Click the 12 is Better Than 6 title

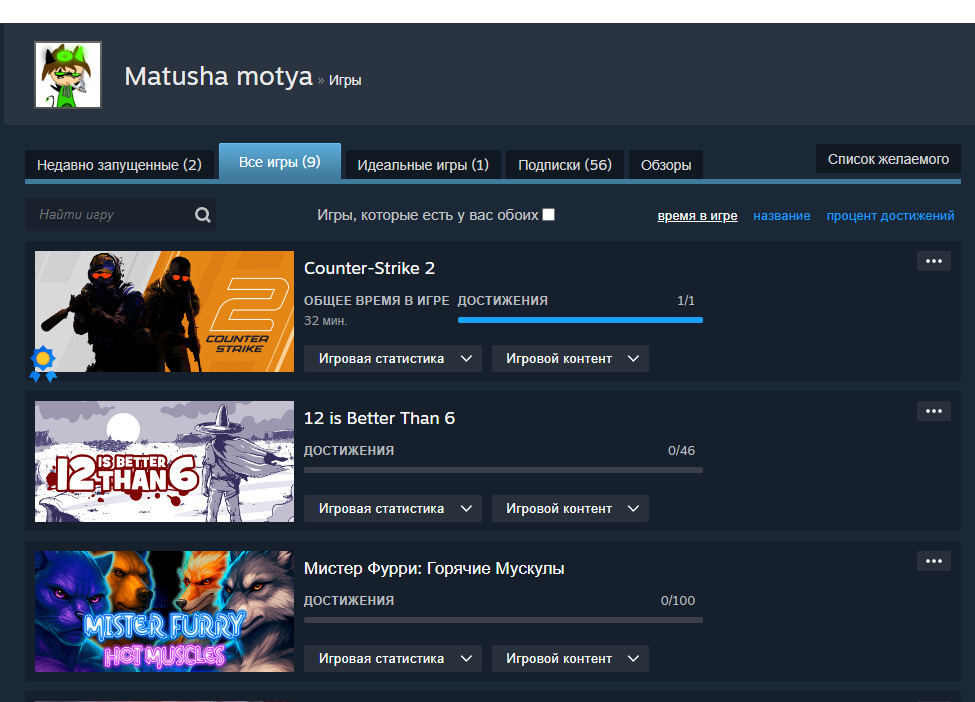pos(379,418)
